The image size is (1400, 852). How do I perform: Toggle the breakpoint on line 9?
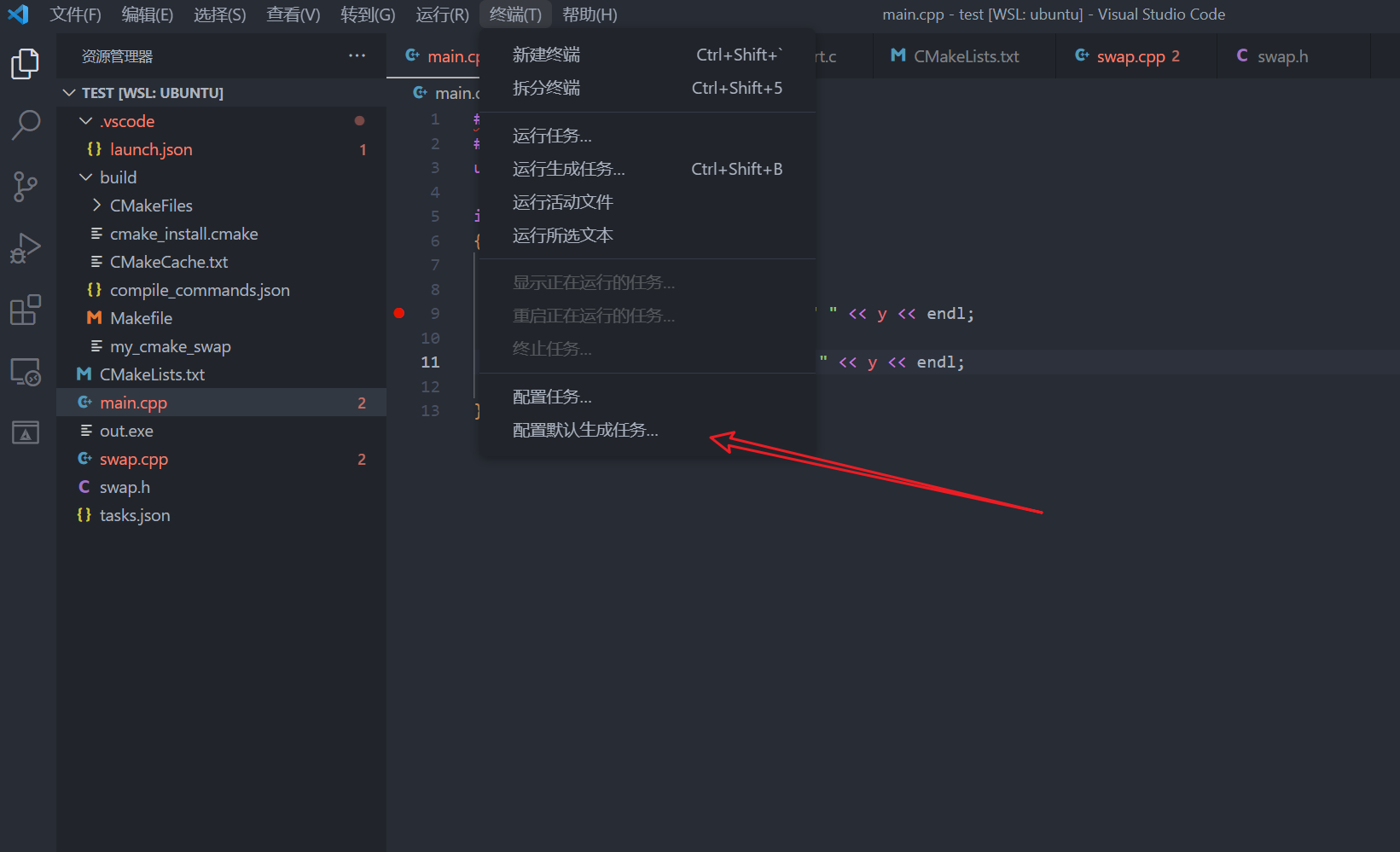(398, 313)
